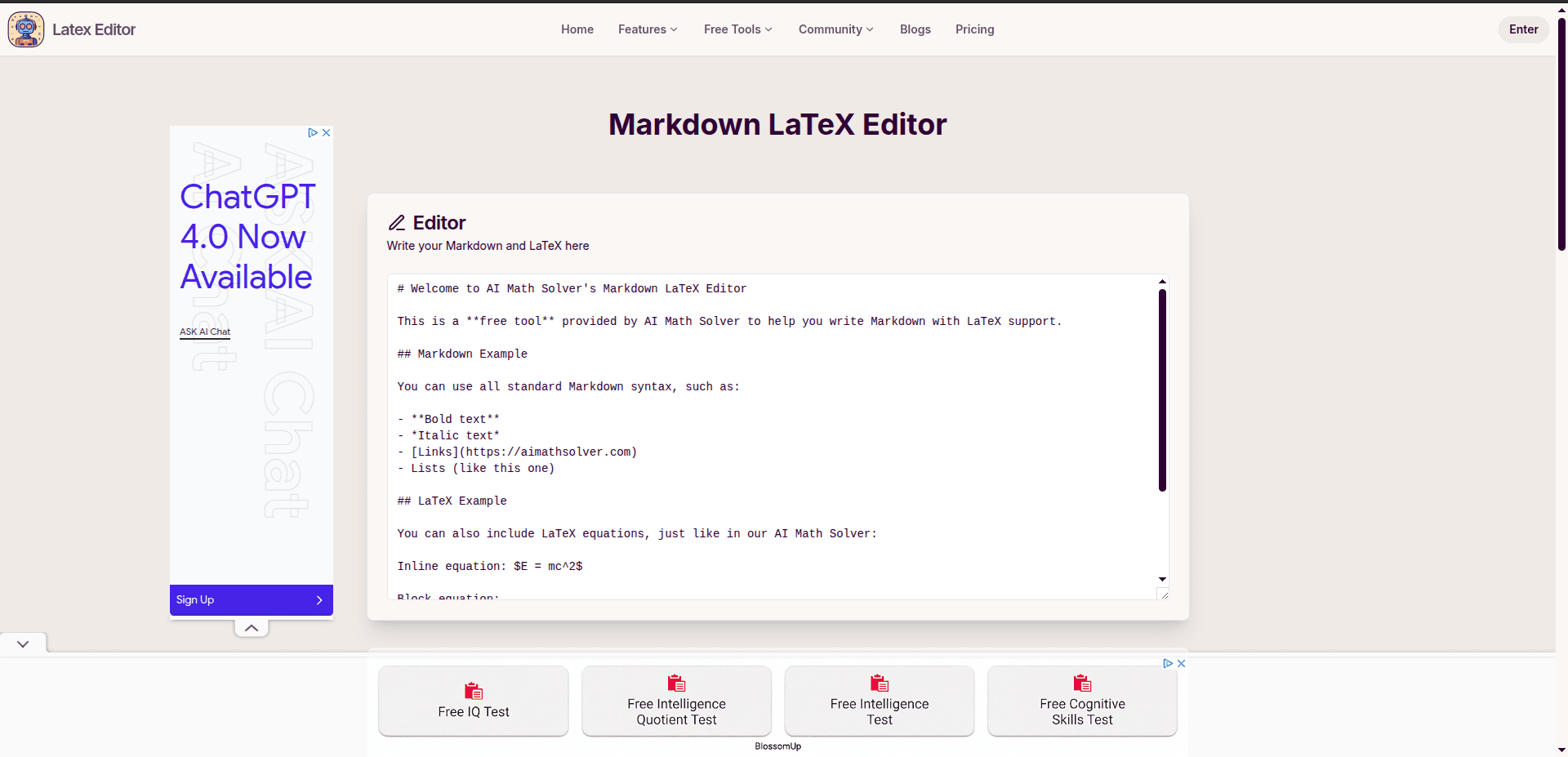Open the Free IQ Test ad
The width and height of the screenshot is (1568, 757).
pyautogui.click(x=474, y=701)
